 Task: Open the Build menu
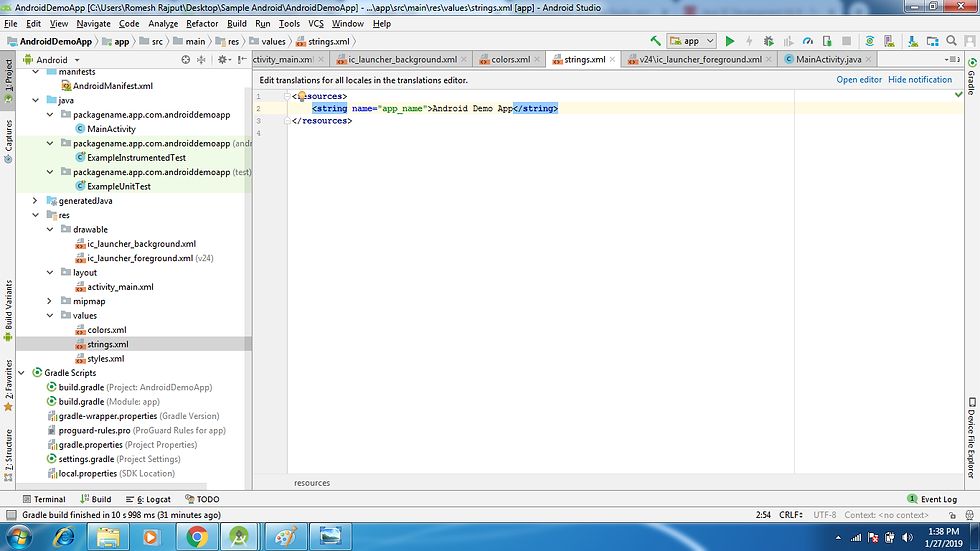click(236, 24)
